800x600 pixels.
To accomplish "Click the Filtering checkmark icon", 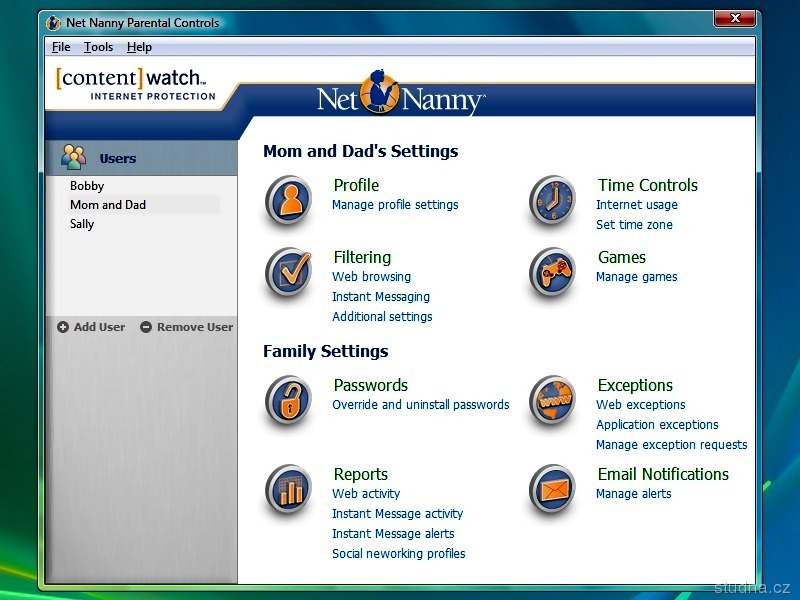I will click(x=288, y=272).
